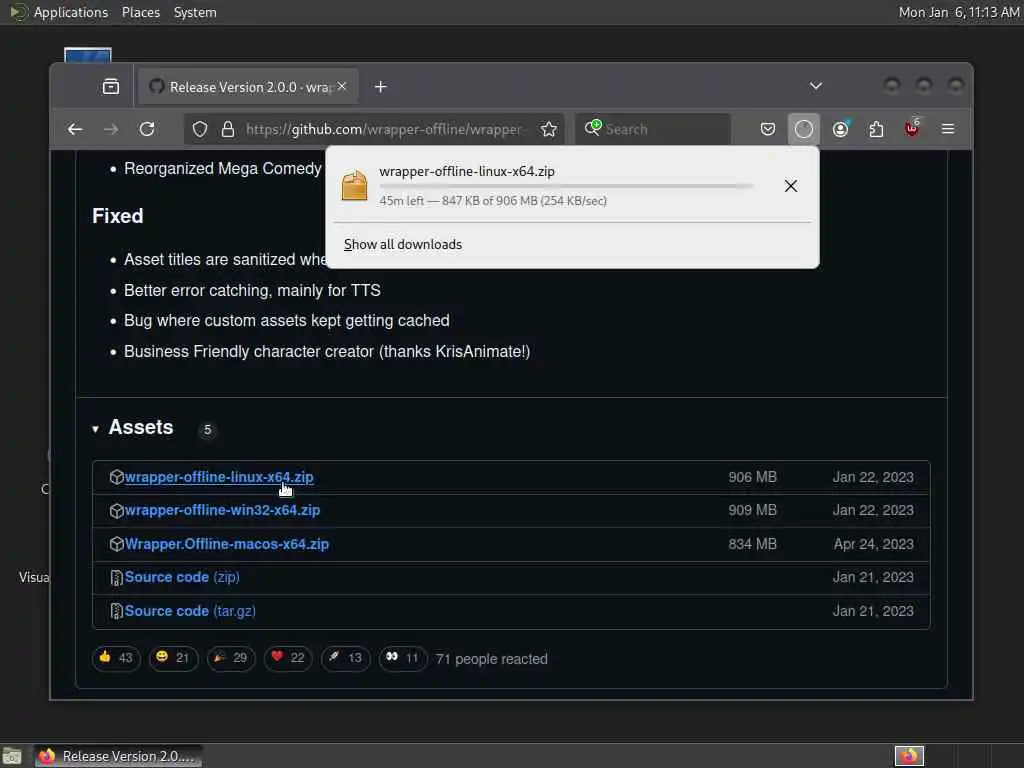Click the heart reaction with 22
Image resolution: width=1024 pixels, height=768 pixels.
pos(288,658)
